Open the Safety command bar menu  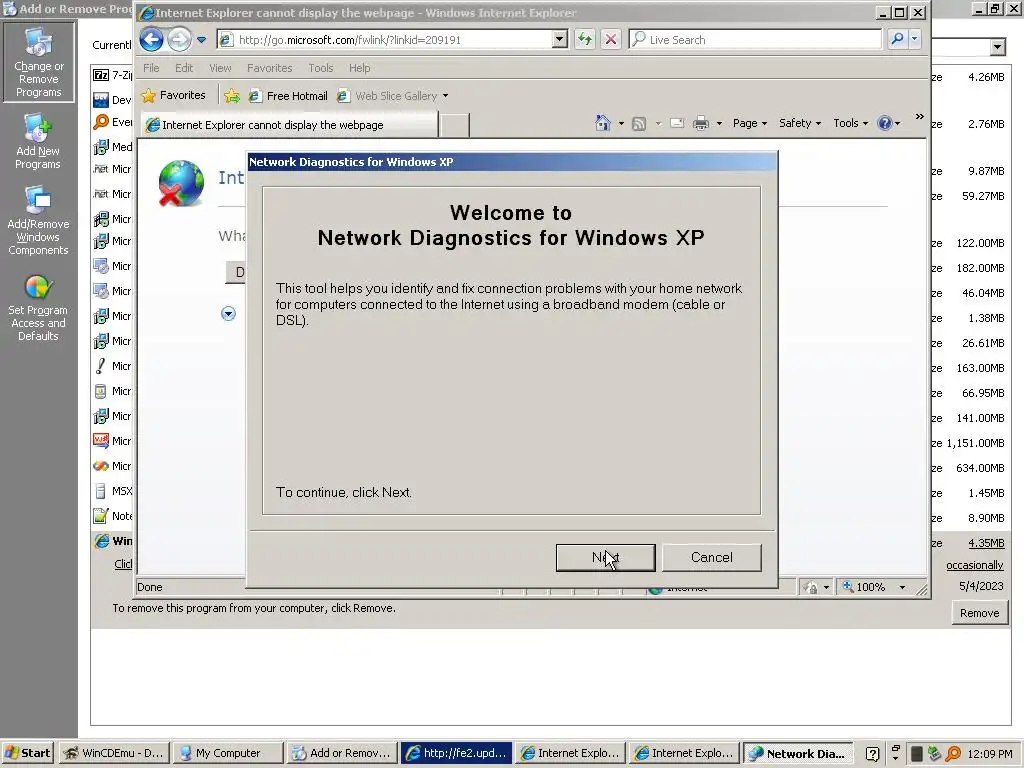tap(799, 123)
